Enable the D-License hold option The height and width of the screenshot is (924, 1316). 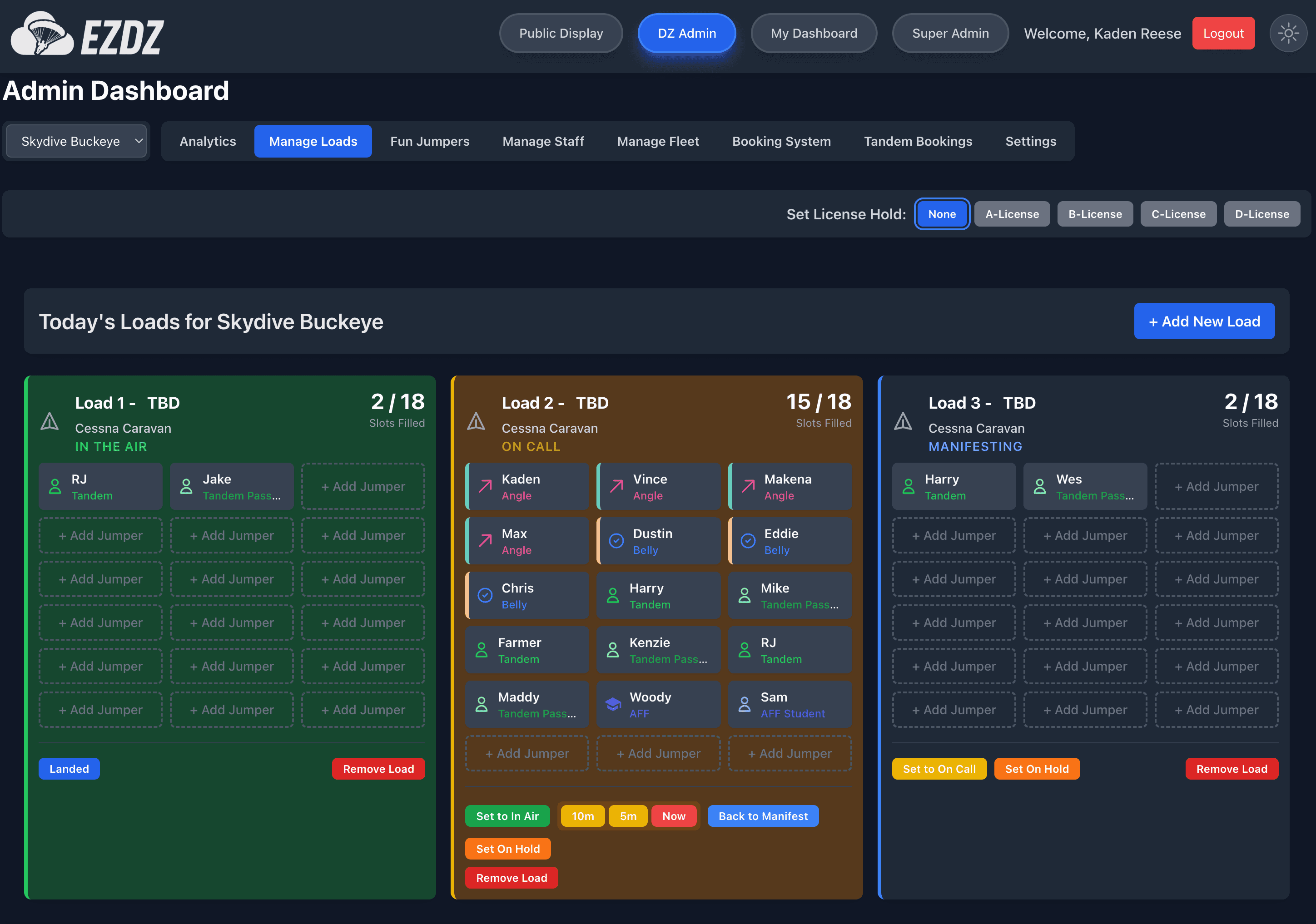(1262, 214)
